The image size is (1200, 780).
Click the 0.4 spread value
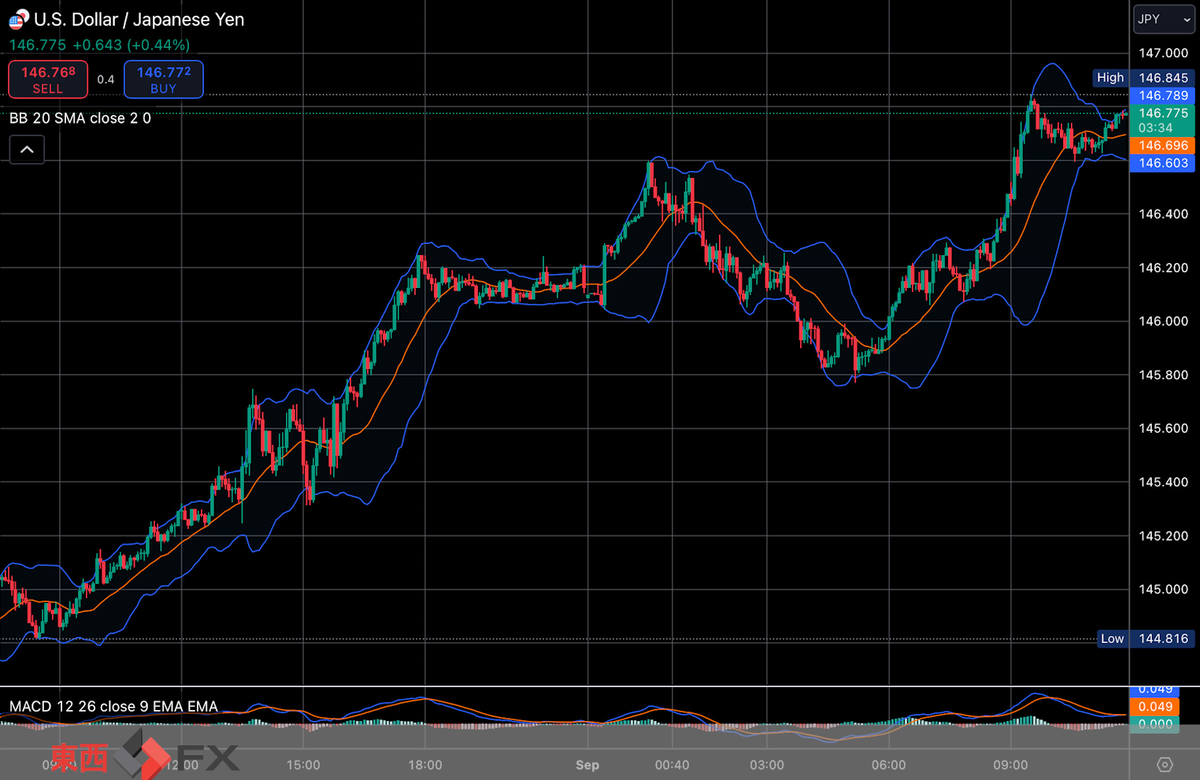click(105, 79)
